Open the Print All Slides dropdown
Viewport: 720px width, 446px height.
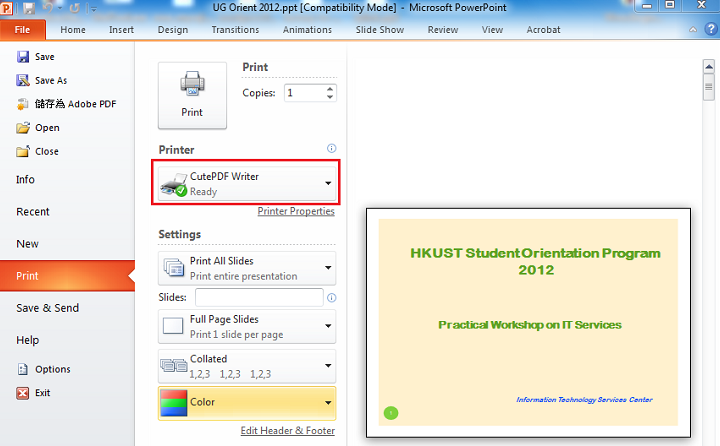(328, 268)
